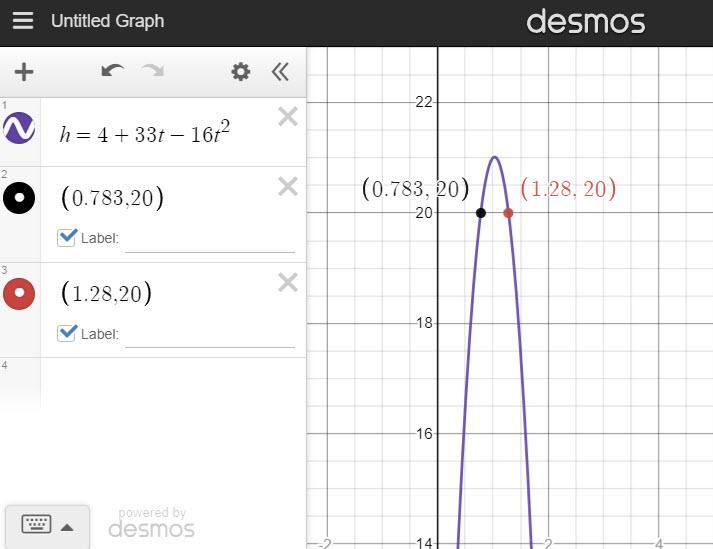
Task: Click y-axis label 22
Action: pos(424,102)
